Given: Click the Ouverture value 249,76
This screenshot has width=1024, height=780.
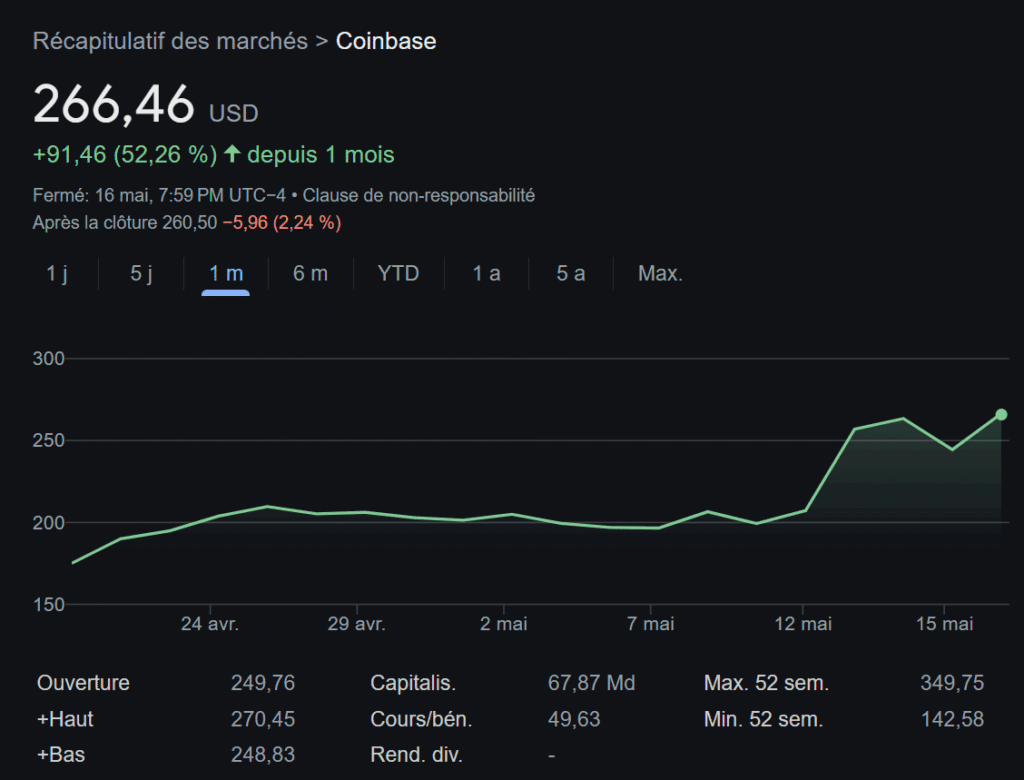Looking at the screenshot, I should (263, 683).
